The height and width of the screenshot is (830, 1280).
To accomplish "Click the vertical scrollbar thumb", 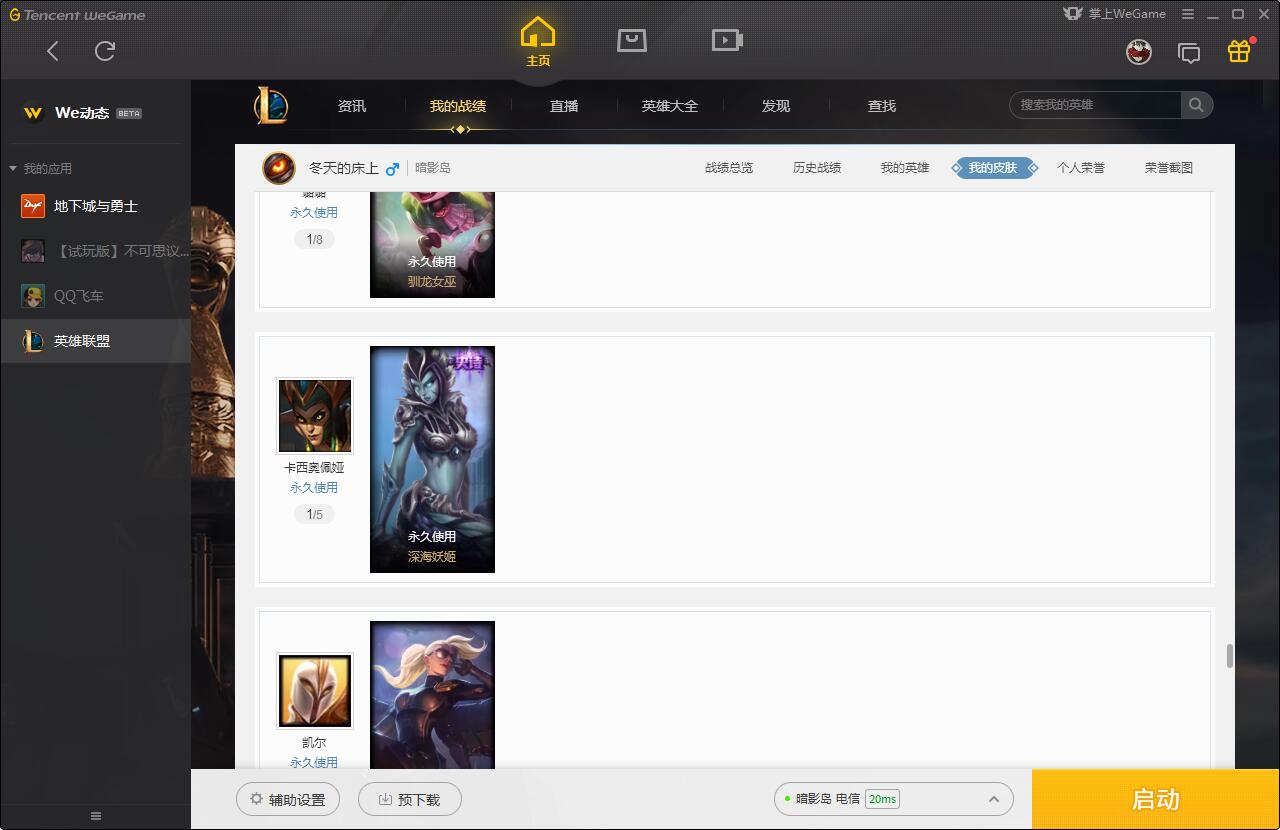I will (1229, 656).
